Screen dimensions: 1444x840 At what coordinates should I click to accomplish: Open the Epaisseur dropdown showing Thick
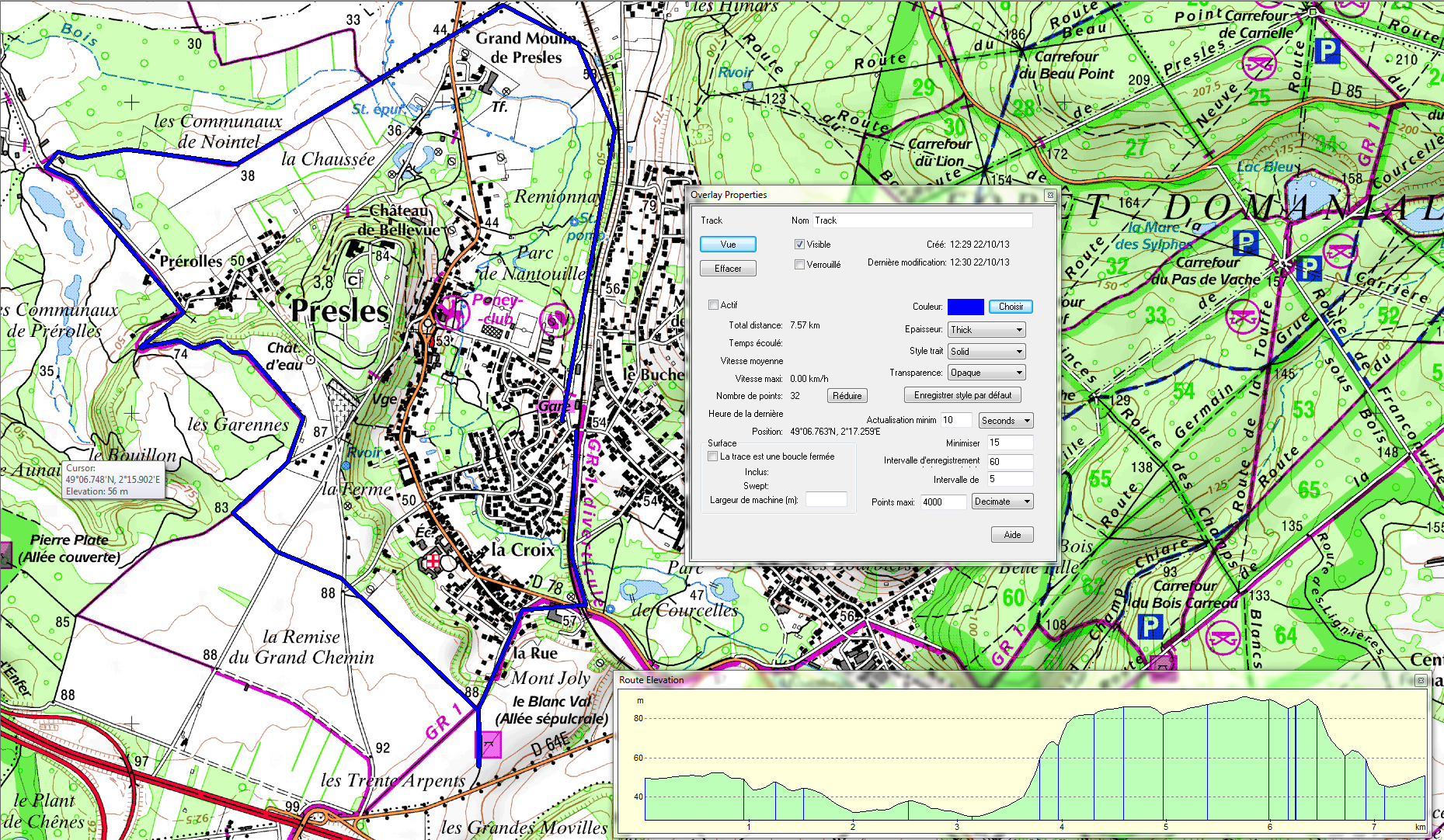point(986,330)
